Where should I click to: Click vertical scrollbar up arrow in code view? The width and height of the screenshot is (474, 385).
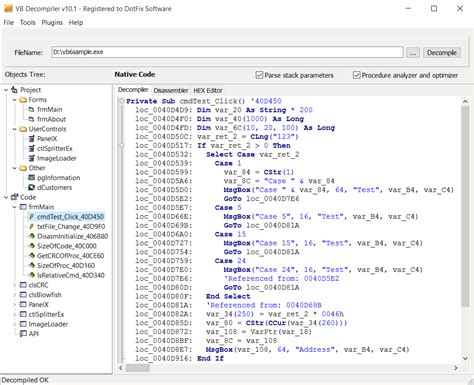(x=465, y=101)
